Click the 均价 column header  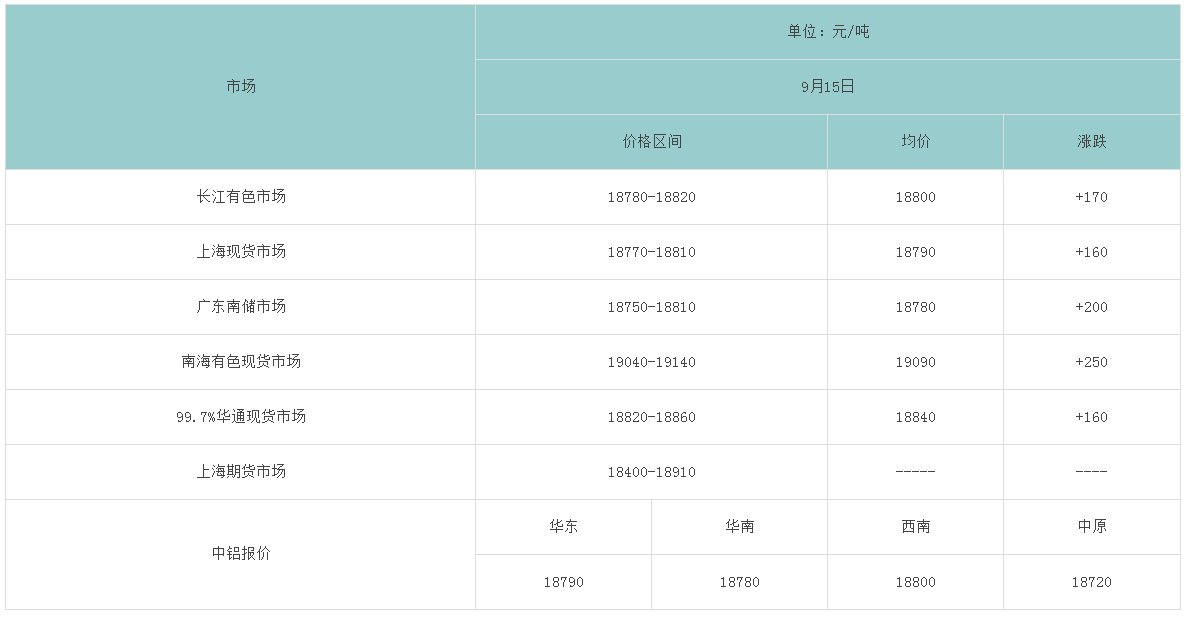point(915,142)
